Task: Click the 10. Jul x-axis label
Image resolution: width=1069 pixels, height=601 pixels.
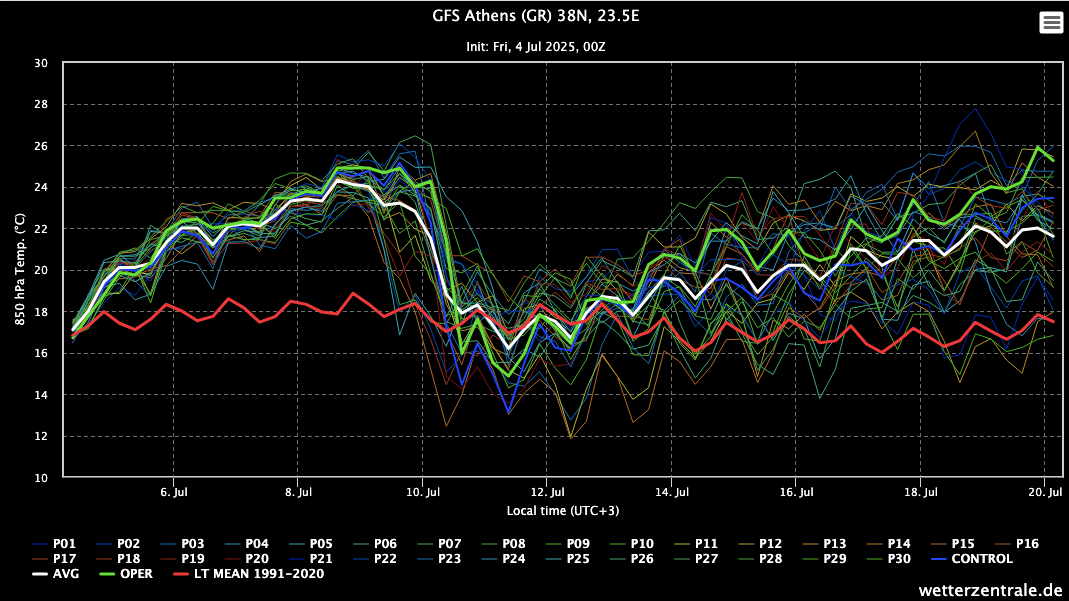Action: click(x=423, y=492)
